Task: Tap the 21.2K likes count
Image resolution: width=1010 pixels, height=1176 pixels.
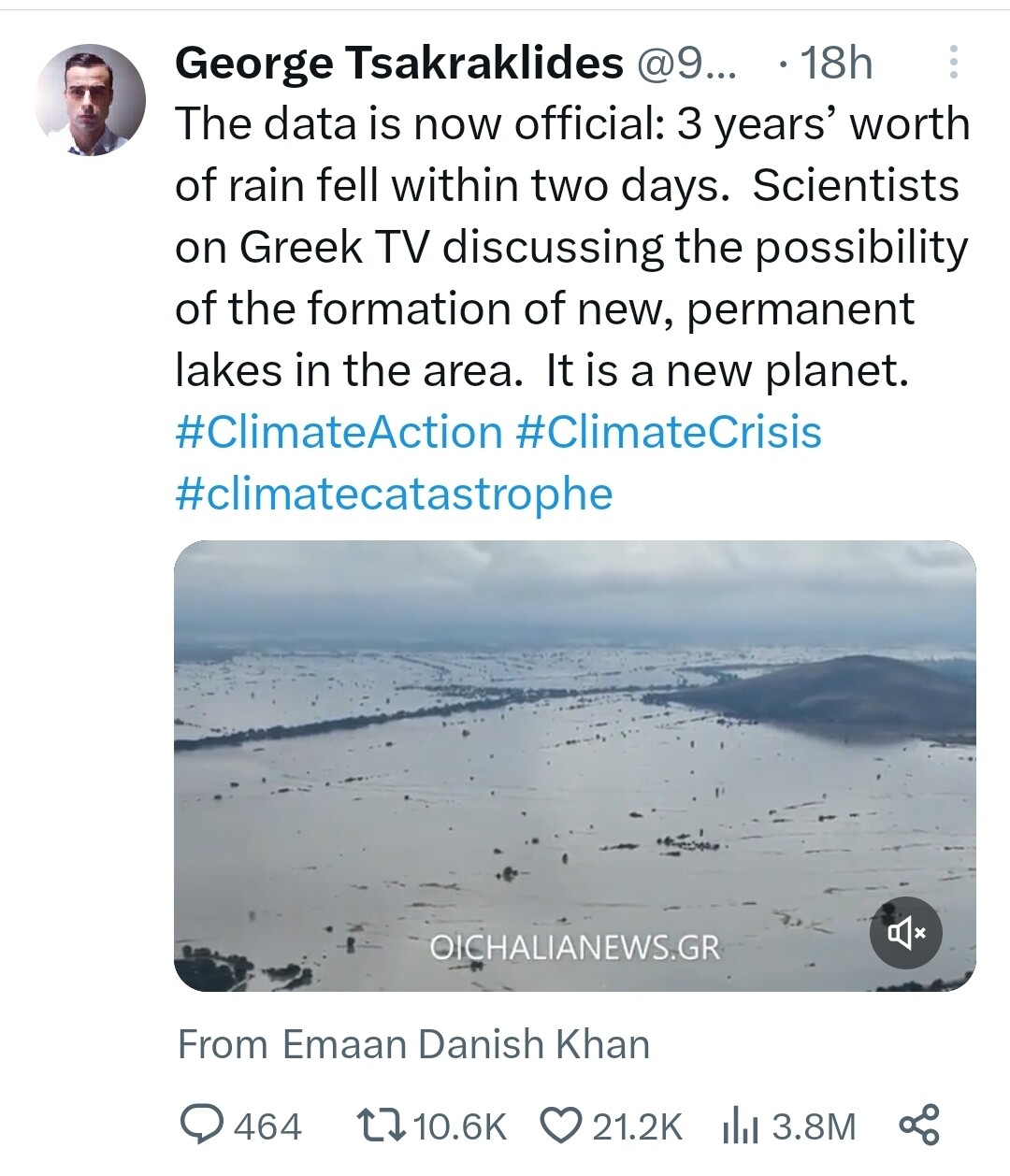Action: pos(637,1126)
